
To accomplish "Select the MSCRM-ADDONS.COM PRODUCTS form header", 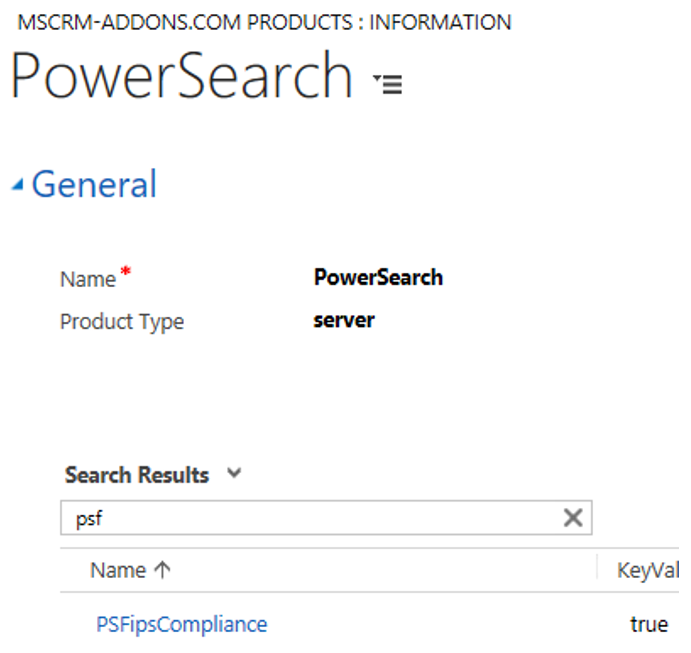I will (x=264, y=22).
